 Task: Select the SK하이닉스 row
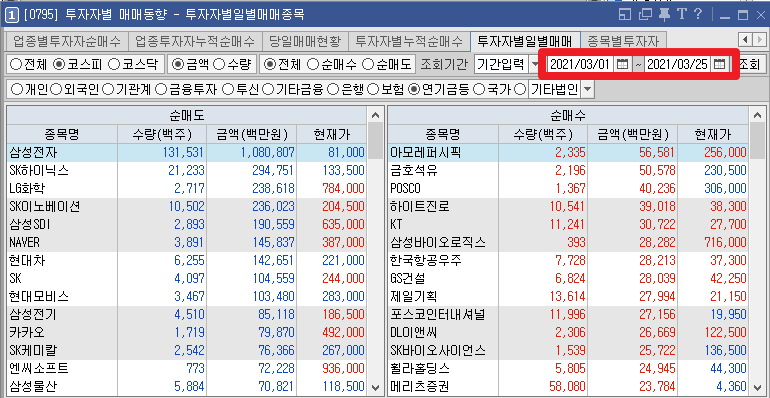[187, 171]
